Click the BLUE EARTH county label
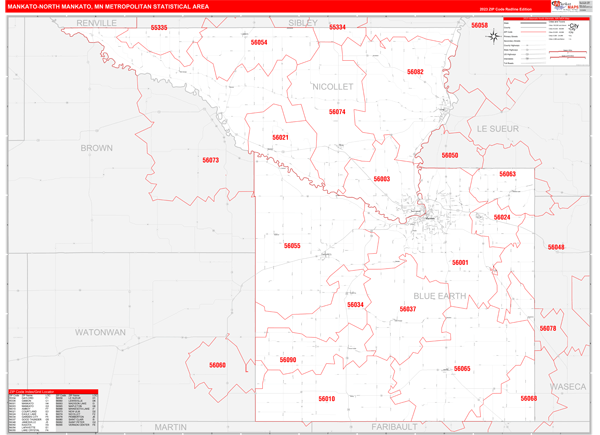The height and width of the screenshot is (435, 600). pyautogui.click(x=440, y=296)
